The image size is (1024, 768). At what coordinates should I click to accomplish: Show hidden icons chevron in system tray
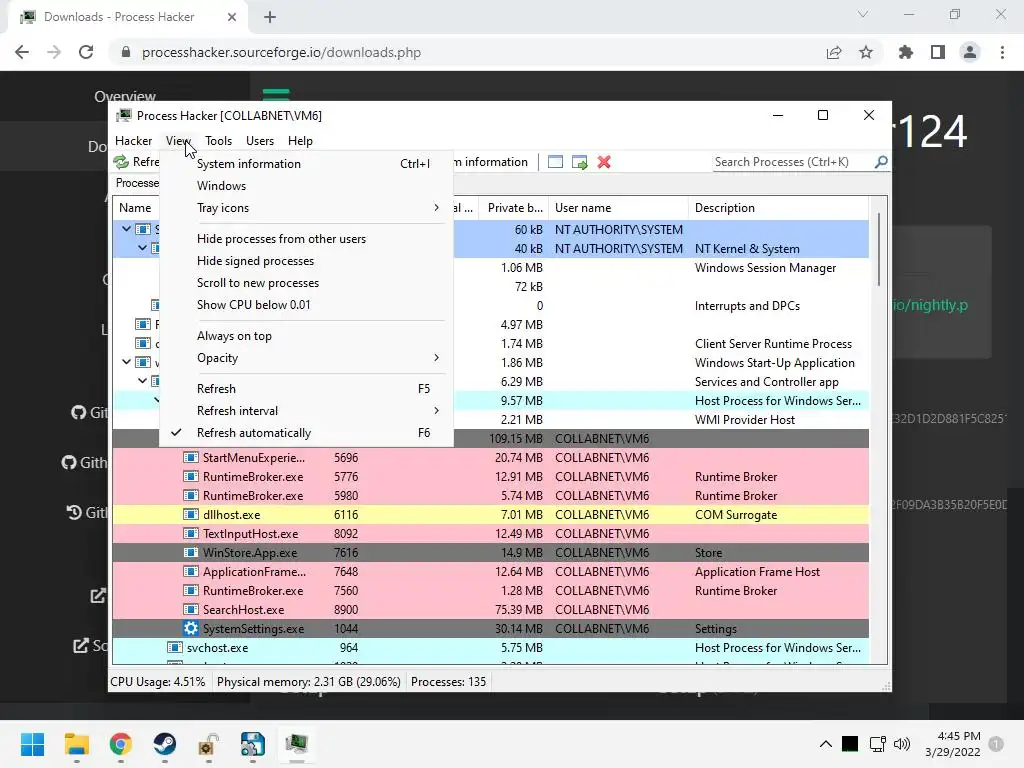[825, 744]
